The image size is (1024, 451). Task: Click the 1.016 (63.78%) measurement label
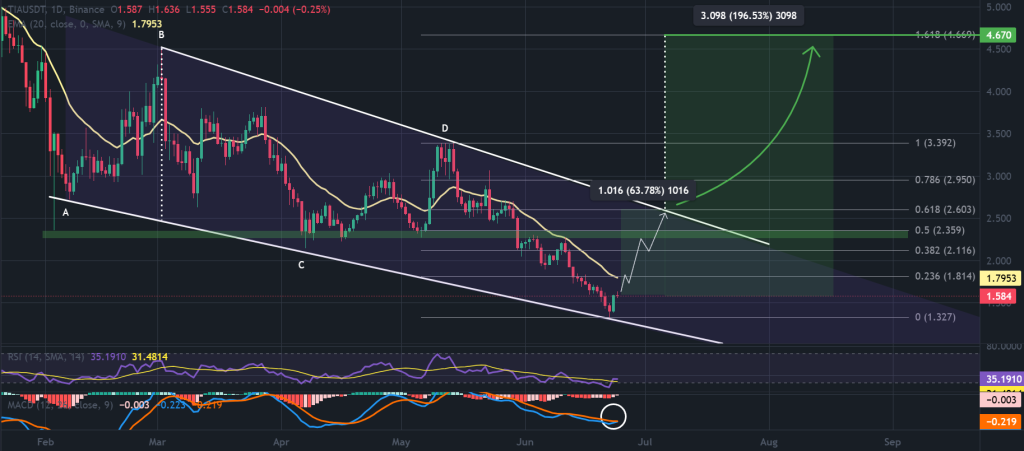[644, 191]
